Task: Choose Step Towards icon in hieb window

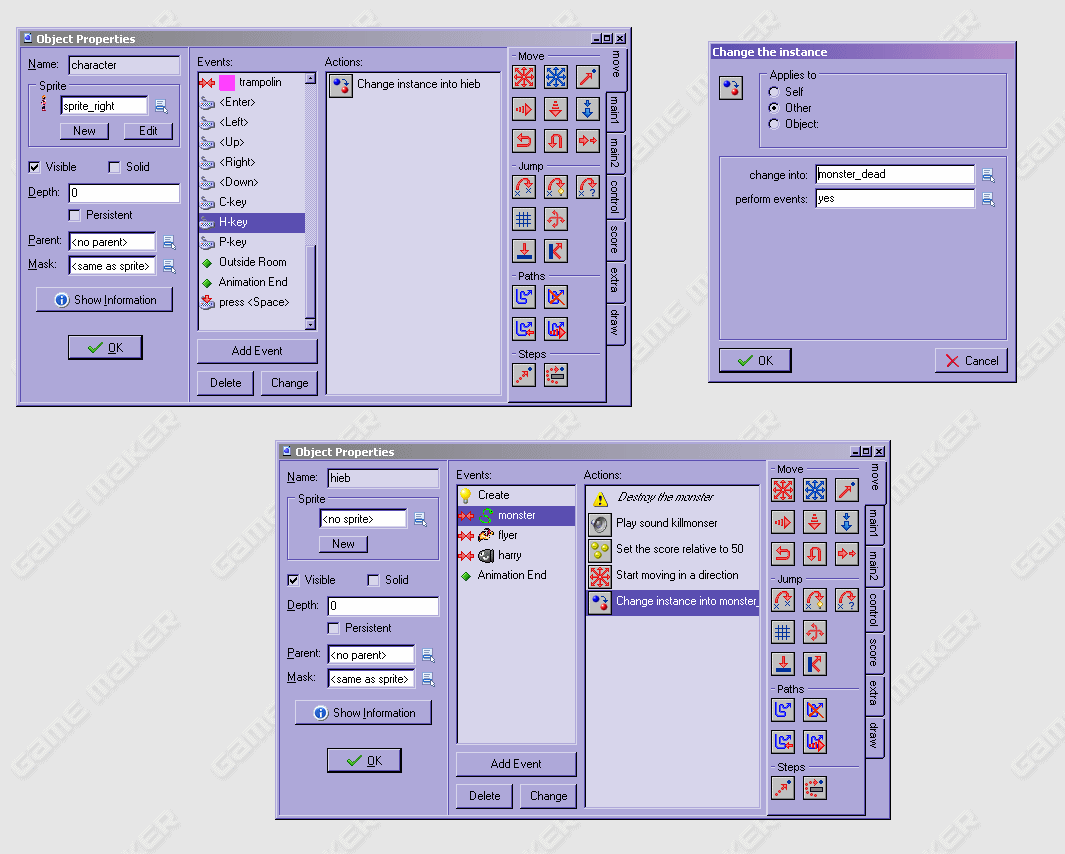Action: 783,788
